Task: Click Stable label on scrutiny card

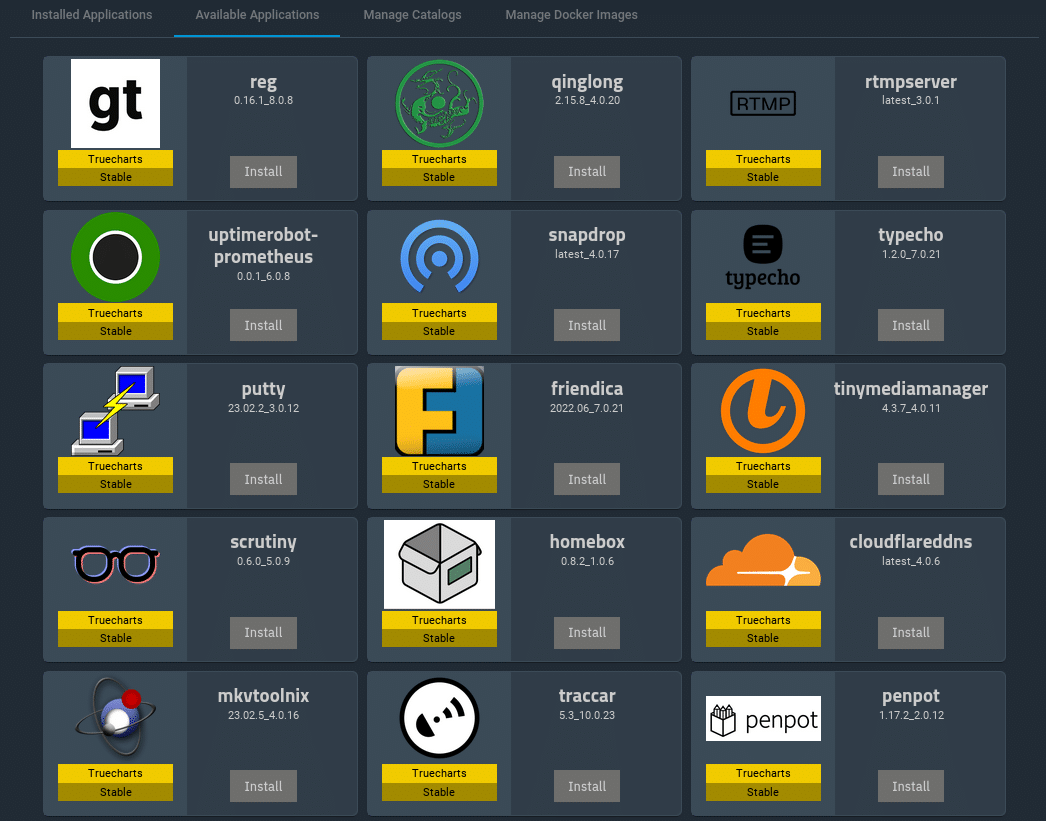Action: pyautogui.click(x=115, y=638)
